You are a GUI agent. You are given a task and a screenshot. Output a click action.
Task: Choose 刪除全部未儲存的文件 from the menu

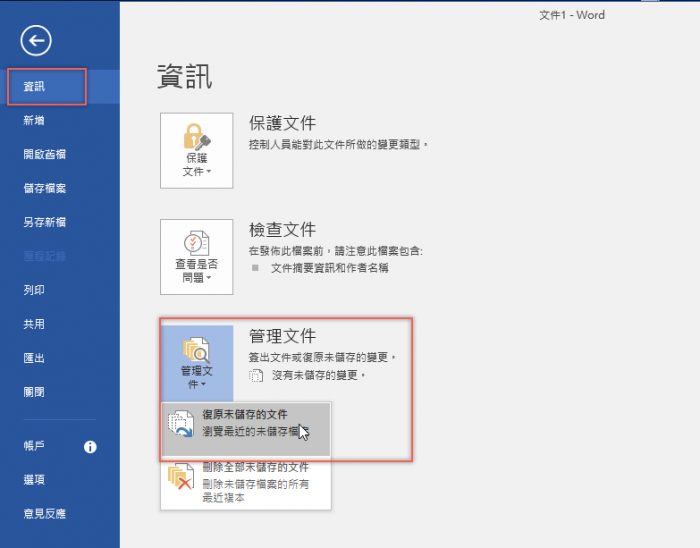pos(246,482)
